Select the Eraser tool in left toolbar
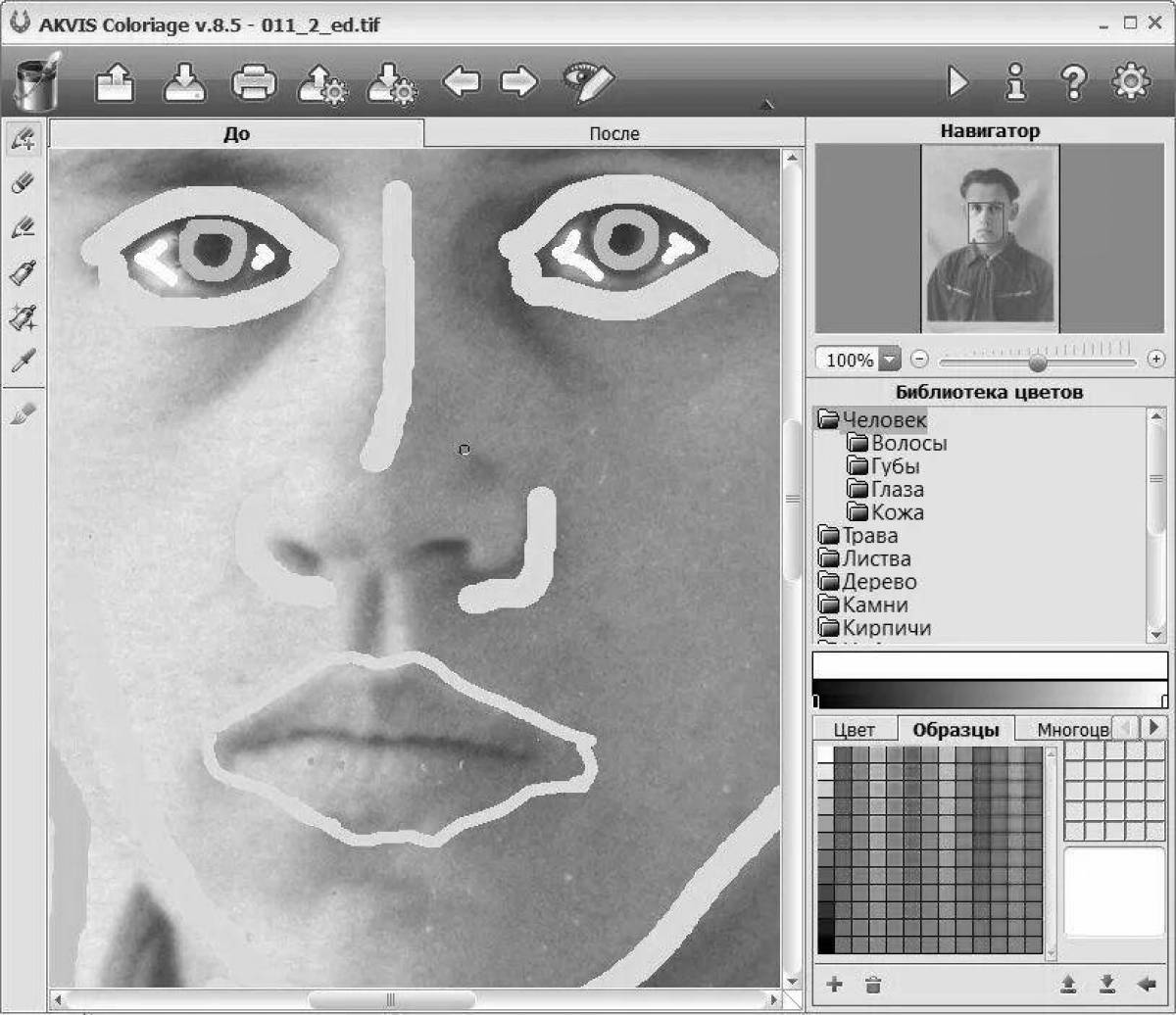1176x1015 pixels. pyautogui.click(x=24, y=184)
